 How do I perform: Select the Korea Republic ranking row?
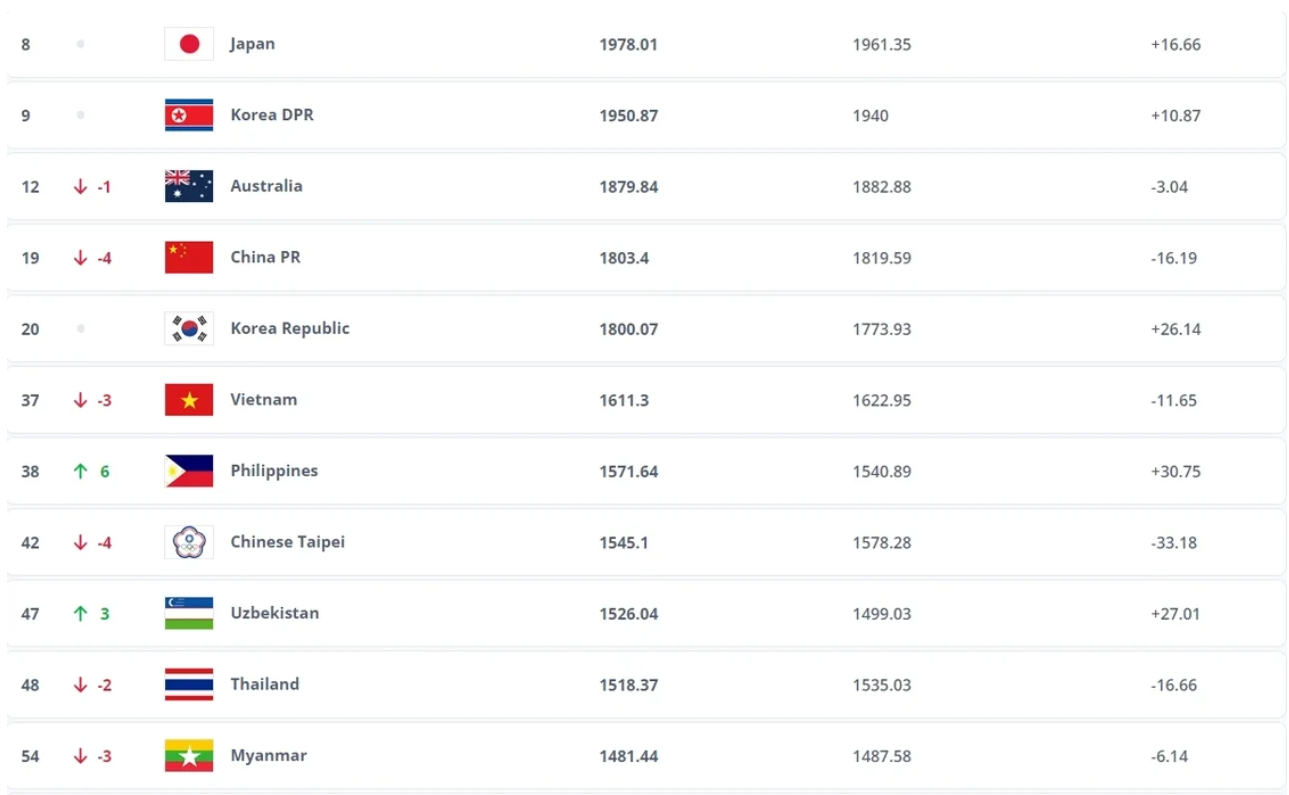646,328
